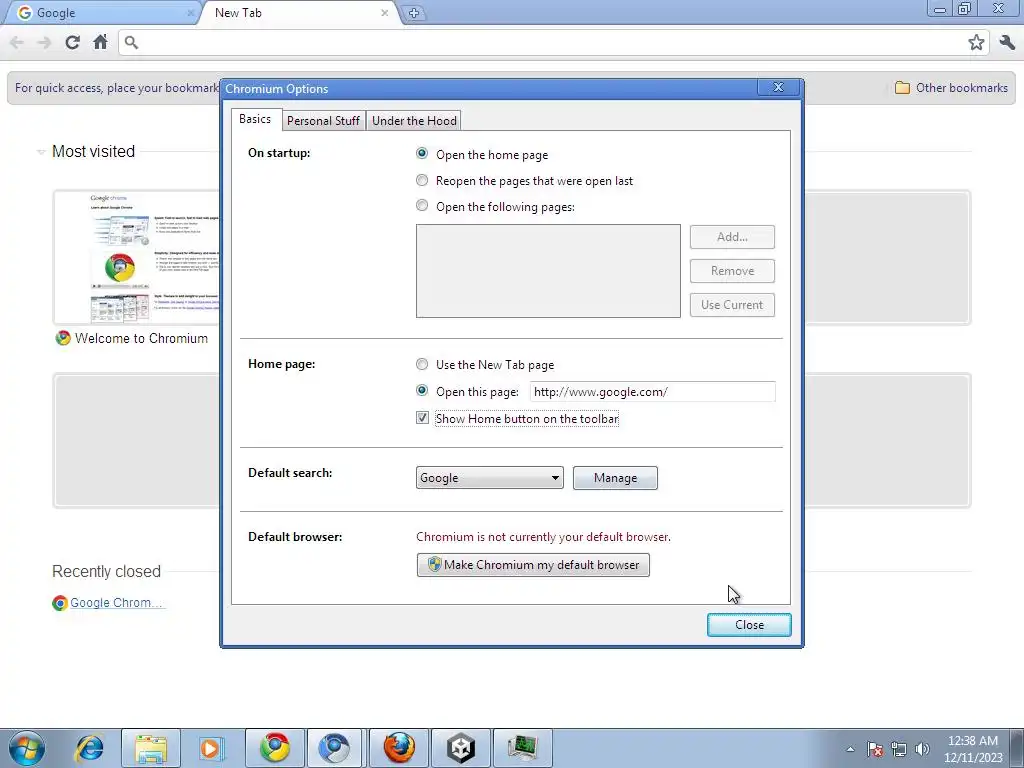Open the Unity cube taskbar icon
Image resolution: width=1024 pixels, height=768 pixels.
coord(460,748)
